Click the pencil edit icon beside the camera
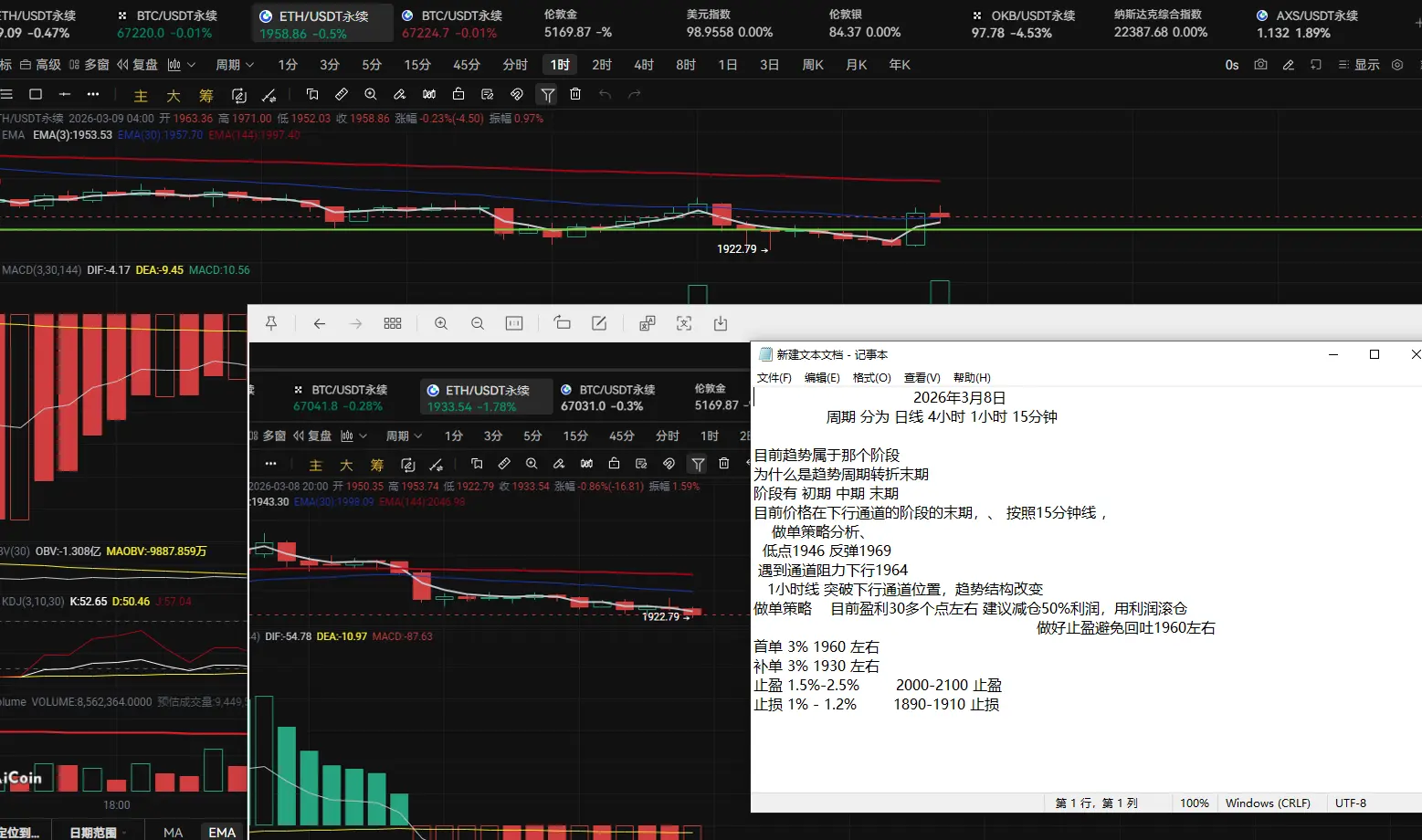The height and width of the screenshot is (840, 1422). pyautogui.click(x=1288, y=65)
